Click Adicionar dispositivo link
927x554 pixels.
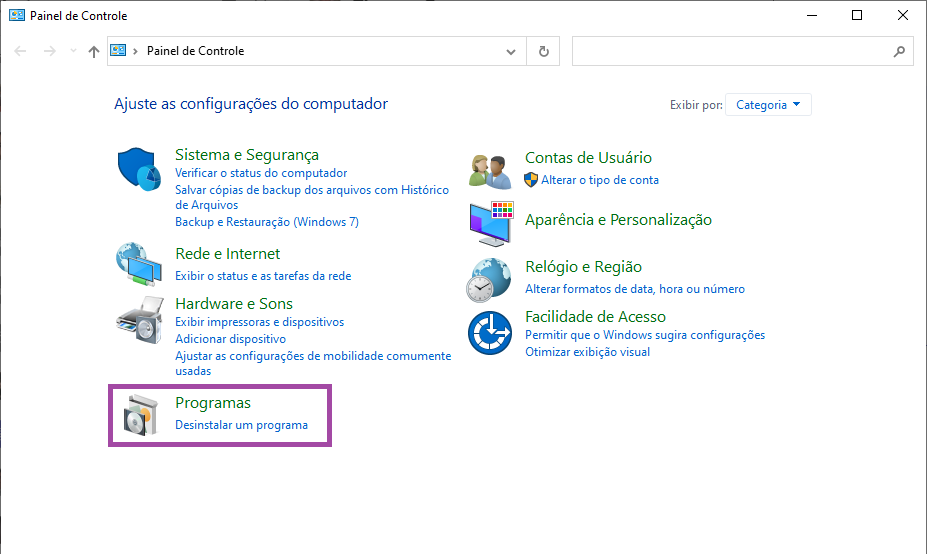(x=230, y=339)
